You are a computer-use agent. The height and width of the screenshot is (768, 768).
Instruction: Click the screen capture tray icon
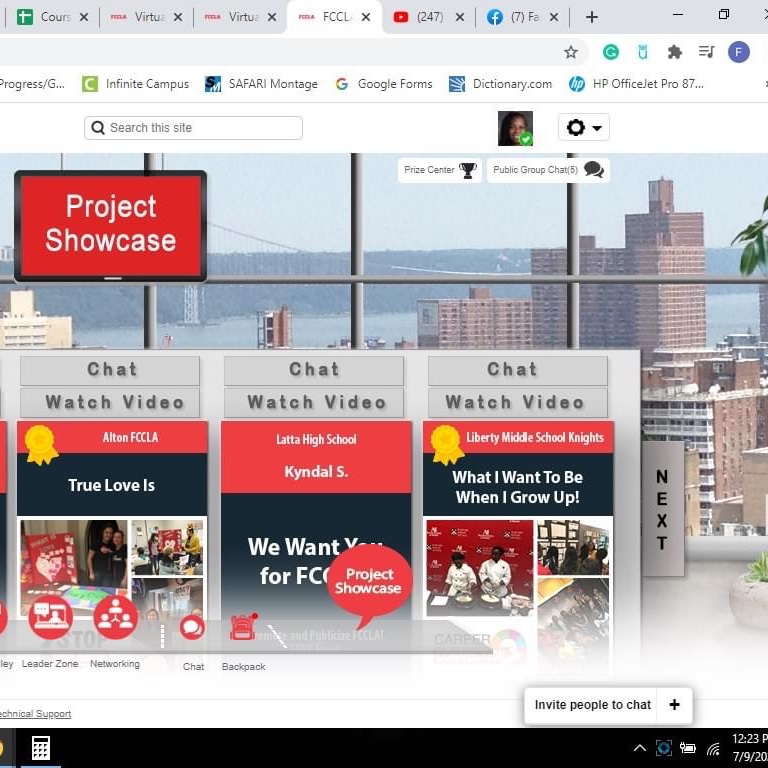click(x=664, y=748)
